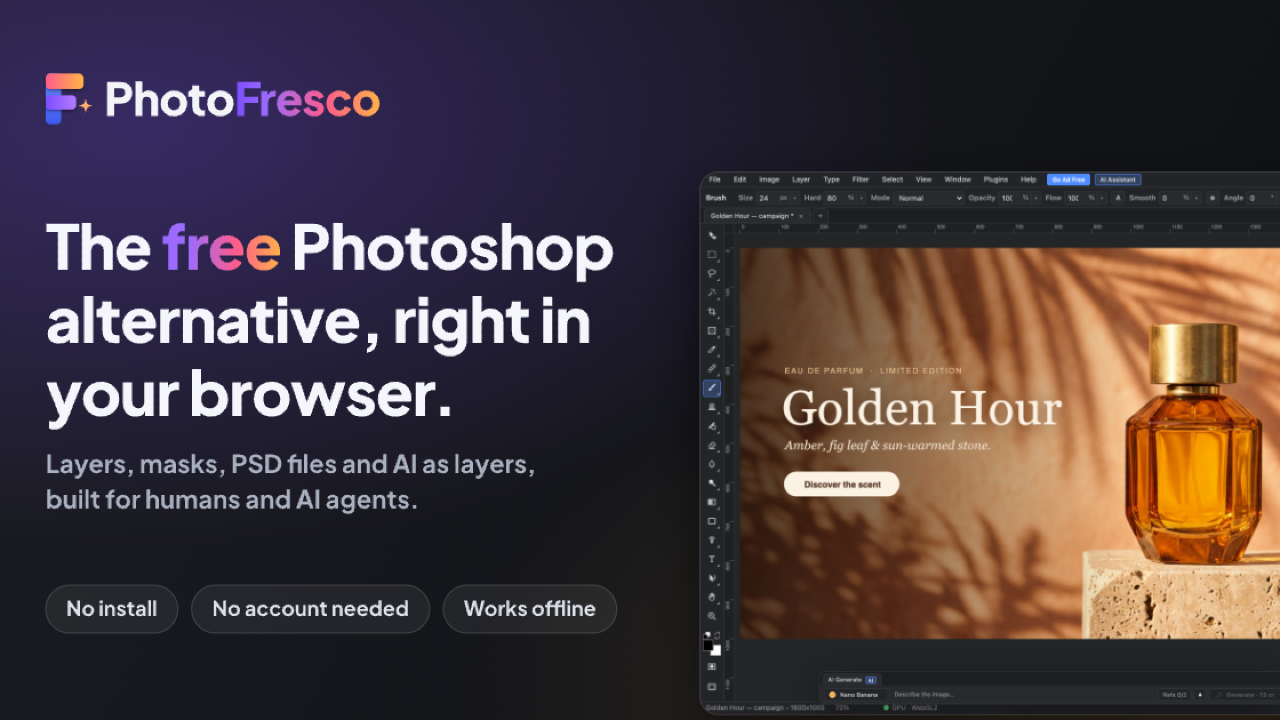Select the Eyedropper tool
The image size is (1280, 720).
coord(712,349)
